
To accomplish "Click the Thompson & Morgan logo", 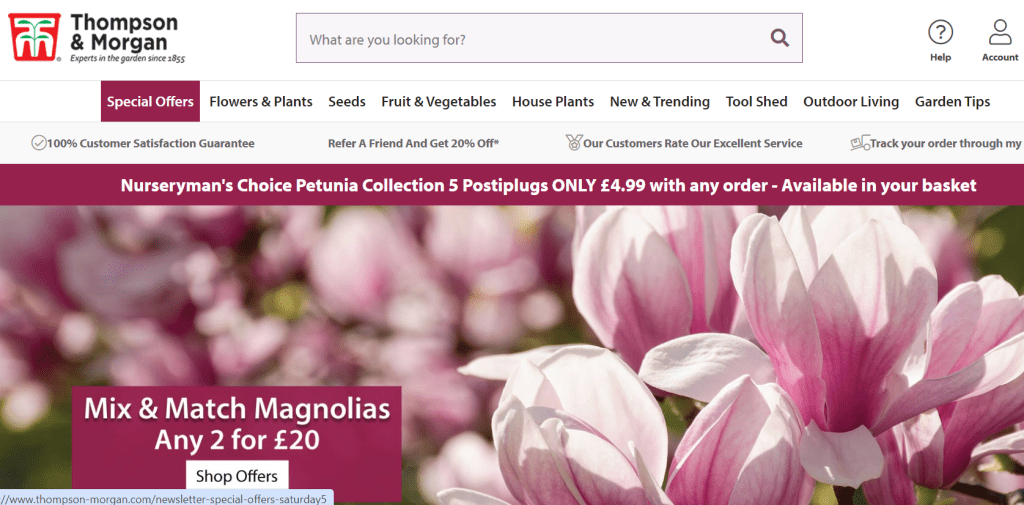I will (x=97, y=38).
